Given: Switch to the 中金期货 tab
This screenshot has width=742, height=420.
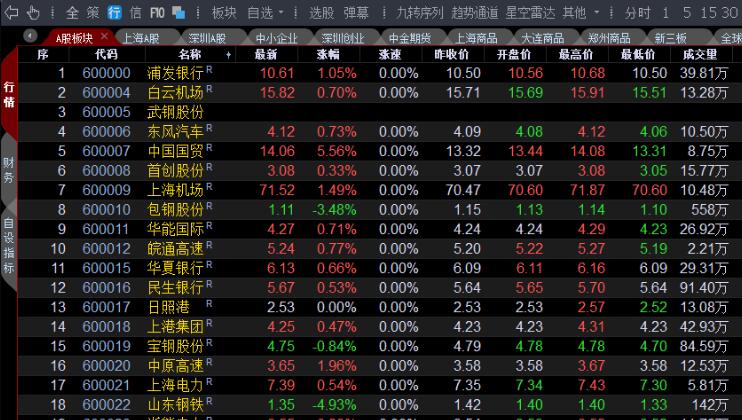Looking at the screenshot, I should click(x=408, y=38).
